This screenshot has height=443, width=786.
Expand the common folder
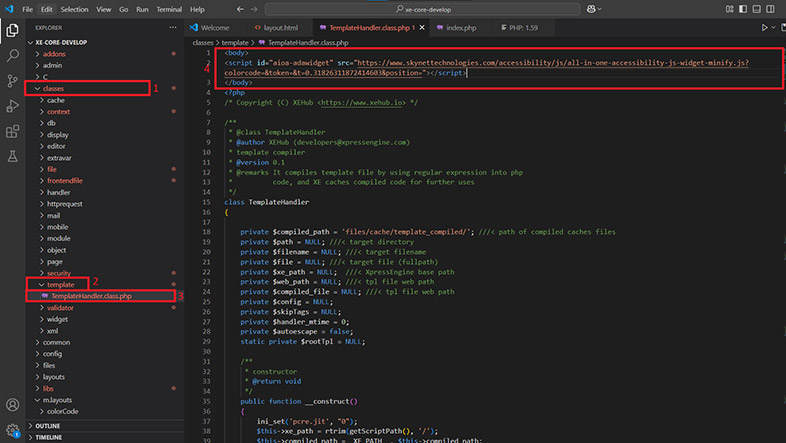tap(56, 342)
